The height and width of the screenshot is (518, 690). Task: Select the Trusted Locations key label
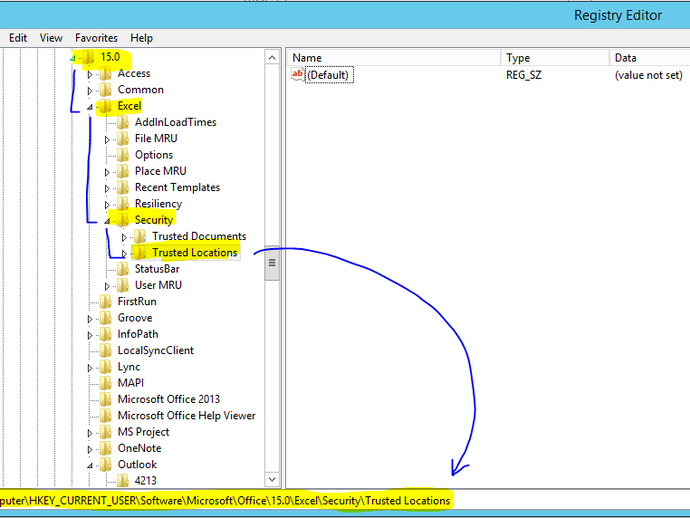195,252
